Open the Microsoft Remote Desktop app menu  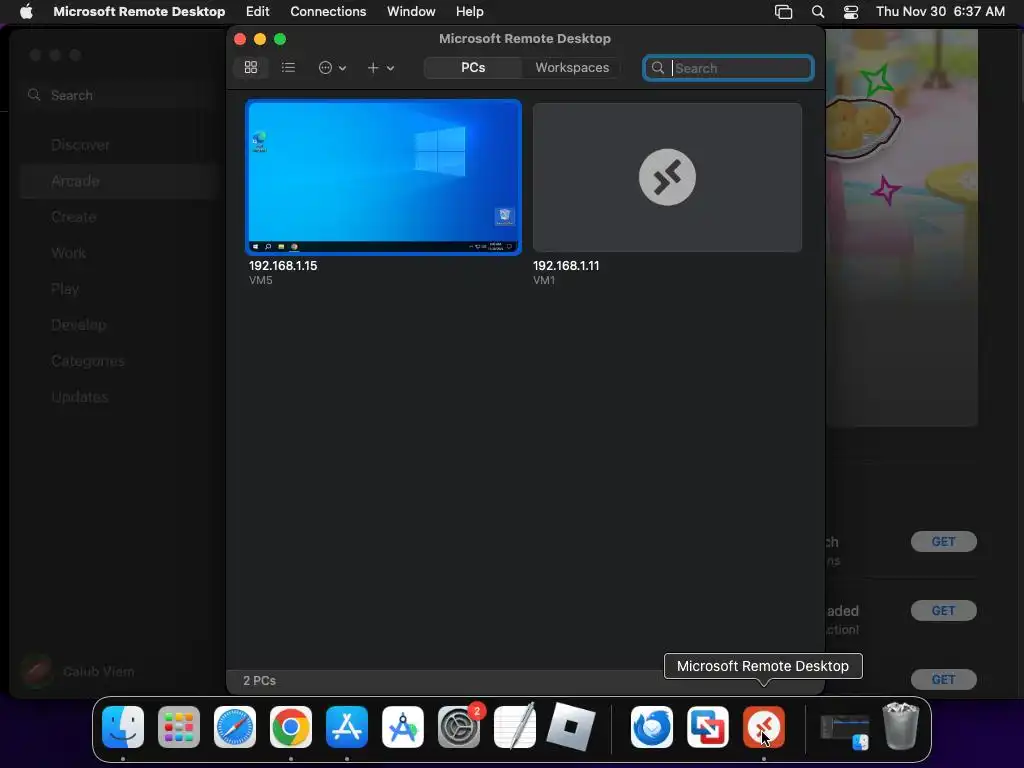139,12
